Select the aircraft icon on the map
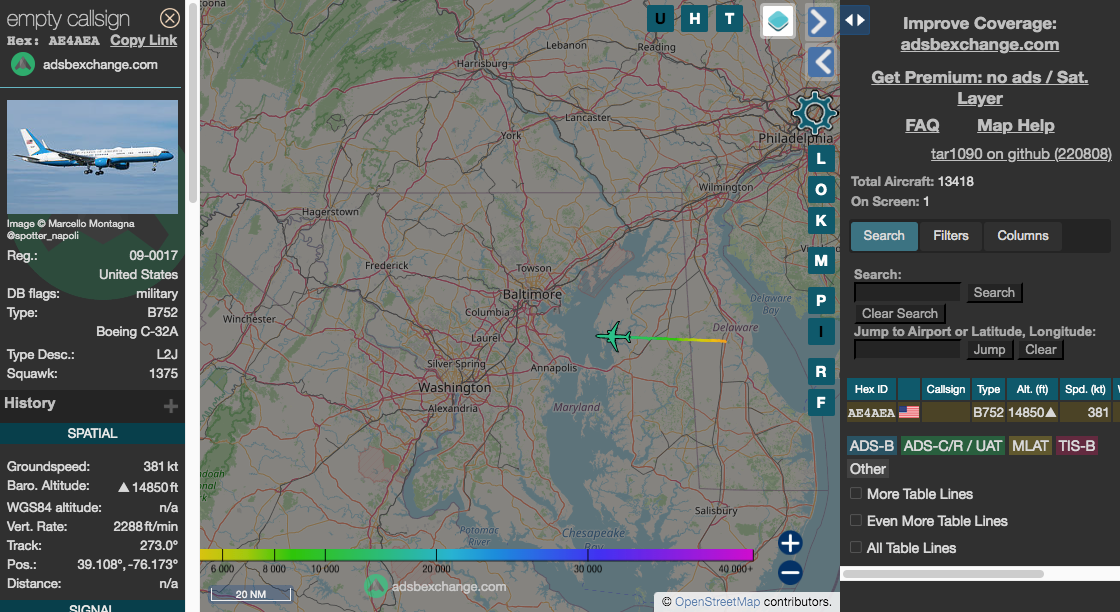The height and width of the screenshot is (612, 1120). coord(614,336)
